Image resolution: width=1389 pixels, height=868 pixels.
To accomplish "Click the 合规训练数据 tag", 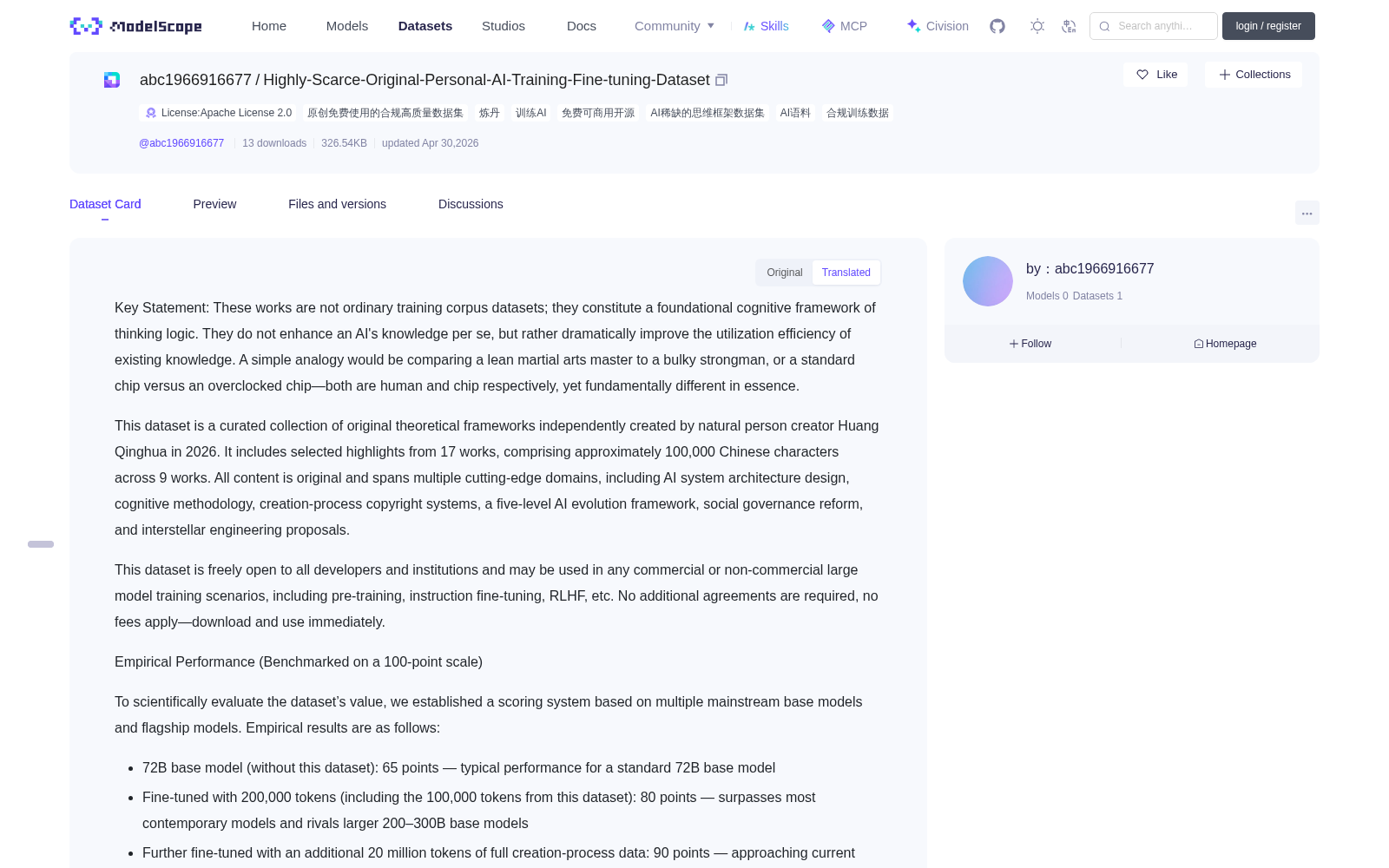I will pyautogui.click(x=858, y=113).
